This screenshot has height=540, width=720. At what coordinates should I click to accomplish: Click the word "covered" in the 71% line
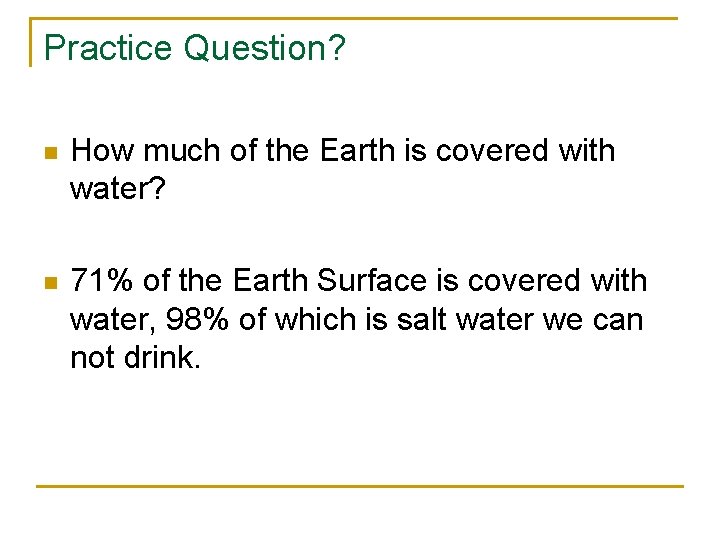pos(524,280)
